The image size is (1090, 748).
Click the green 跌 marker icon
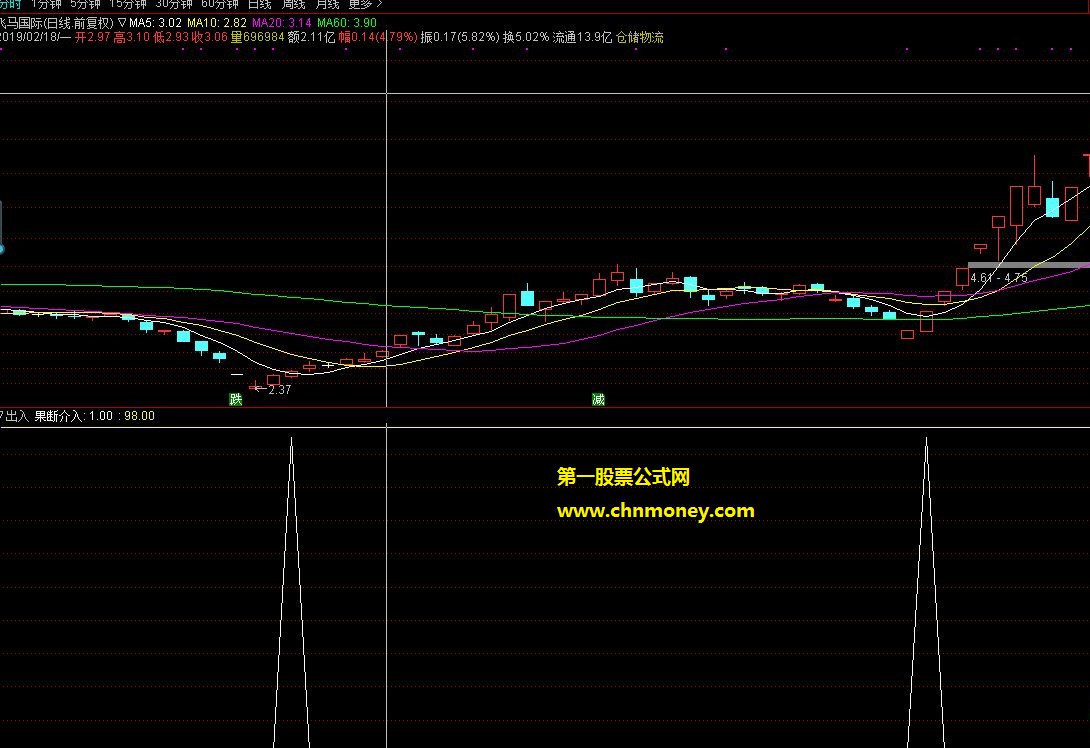[x=236, y=399]
